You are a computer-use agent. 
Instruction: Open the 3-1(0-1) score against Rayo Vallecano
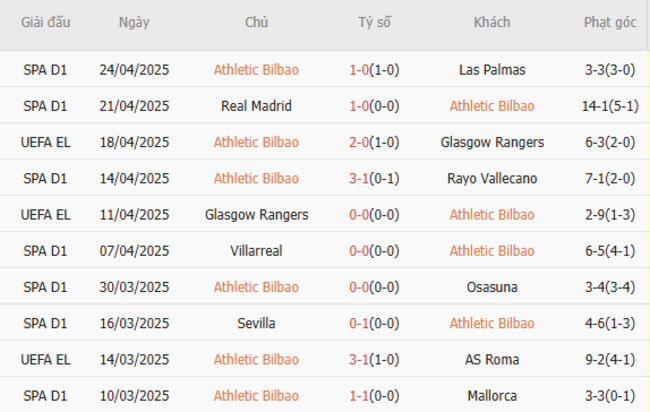pos(374,178)
